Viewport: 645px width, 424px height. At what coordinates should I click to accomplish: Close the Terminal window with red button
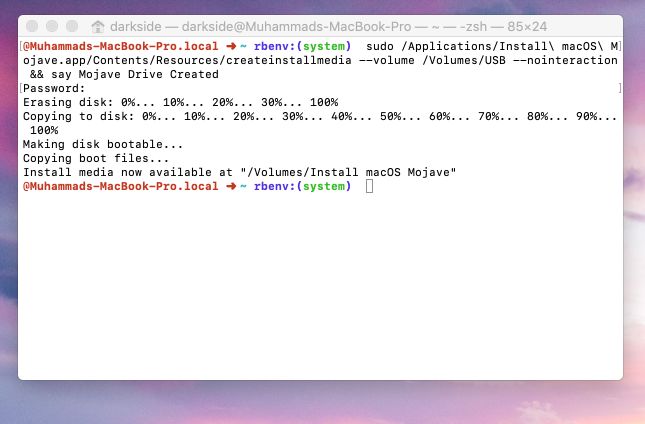[x=35, y=27]
